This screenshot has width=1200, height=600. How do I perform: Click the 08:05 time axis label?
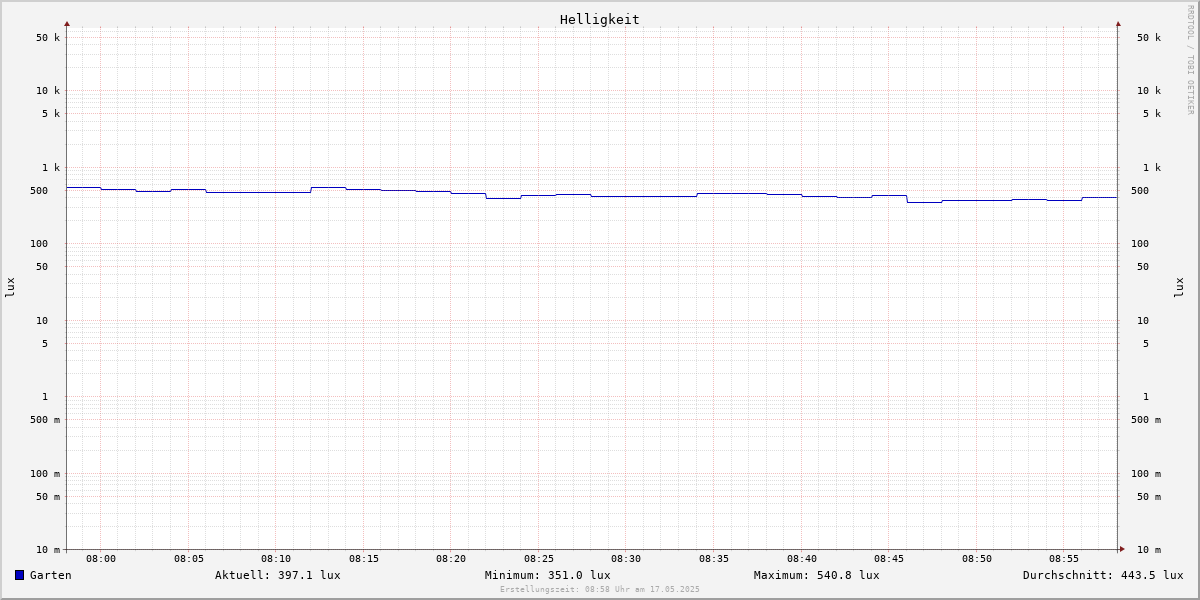click(189, 559)
